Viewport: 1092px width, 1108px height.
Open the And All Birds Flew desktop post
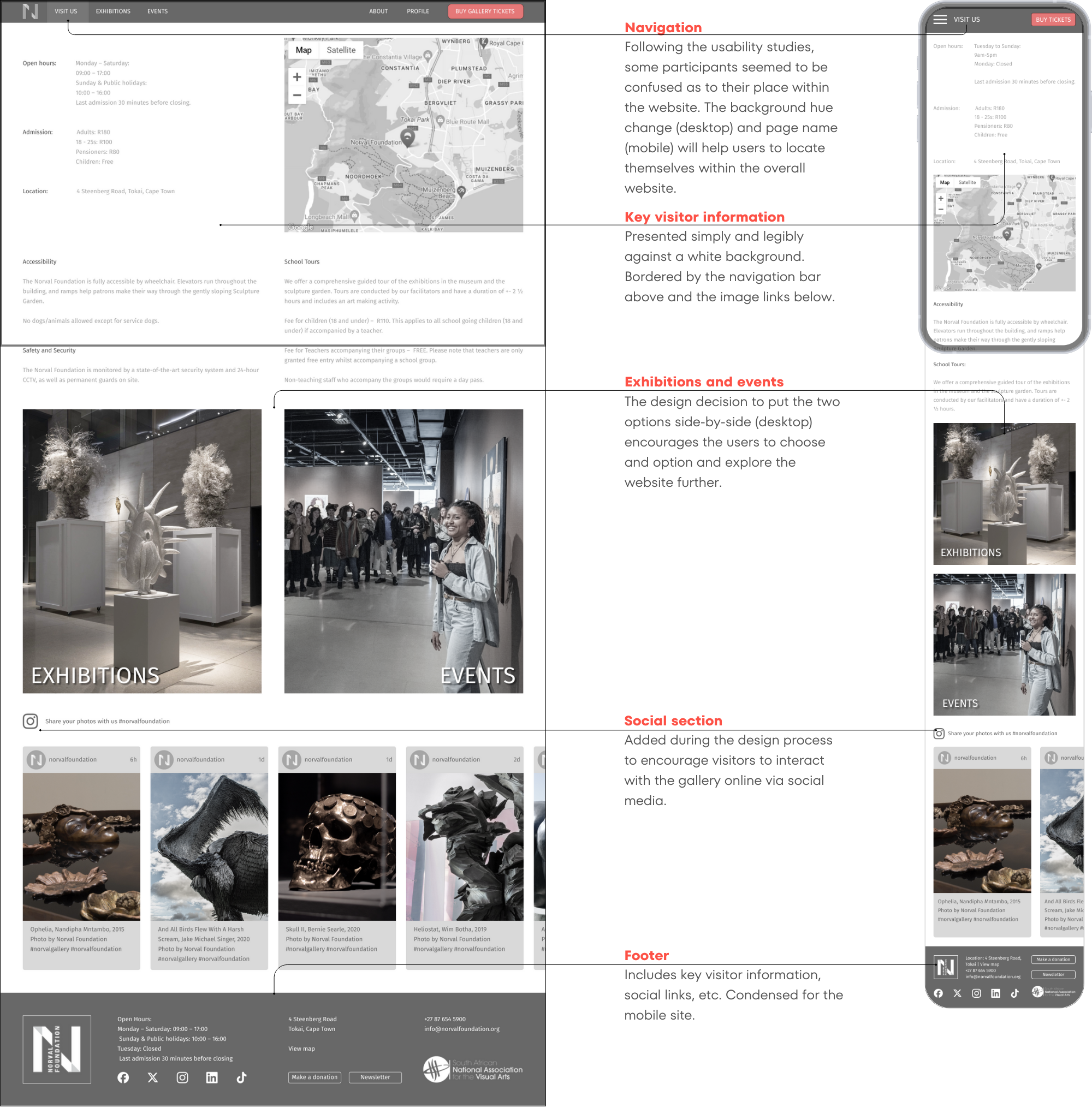coord(209,847)
